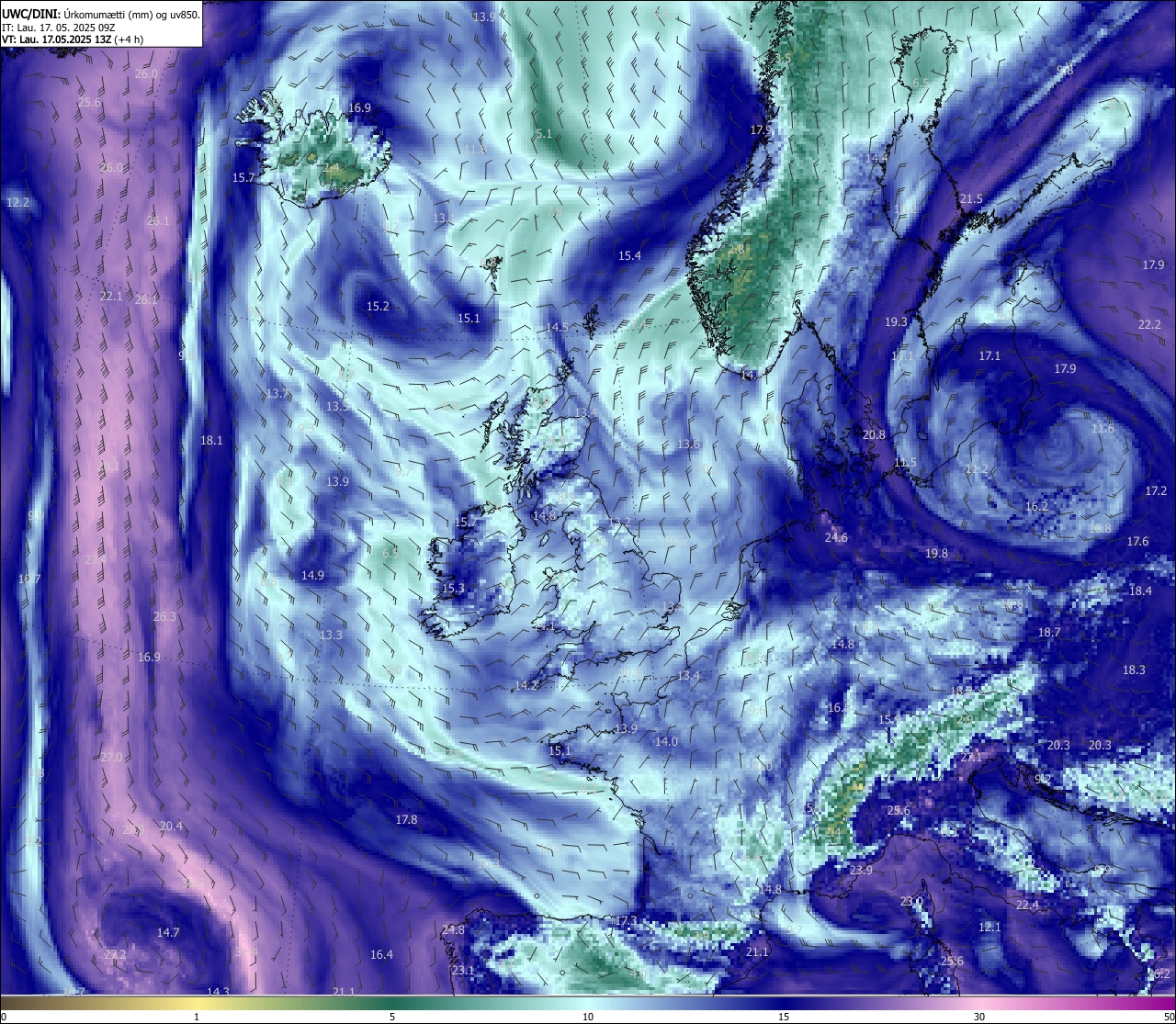Click the 14.2 value label
Viewport: 1176px width, 1024px height.
tap(526, 685)
